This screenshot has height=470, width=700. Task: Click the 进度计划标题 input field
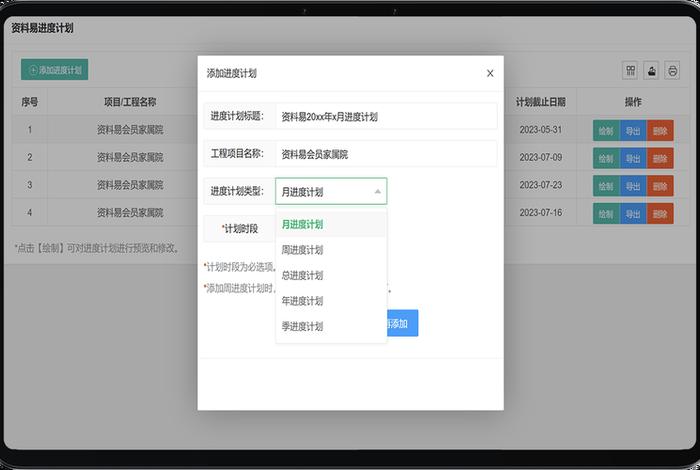385,116
